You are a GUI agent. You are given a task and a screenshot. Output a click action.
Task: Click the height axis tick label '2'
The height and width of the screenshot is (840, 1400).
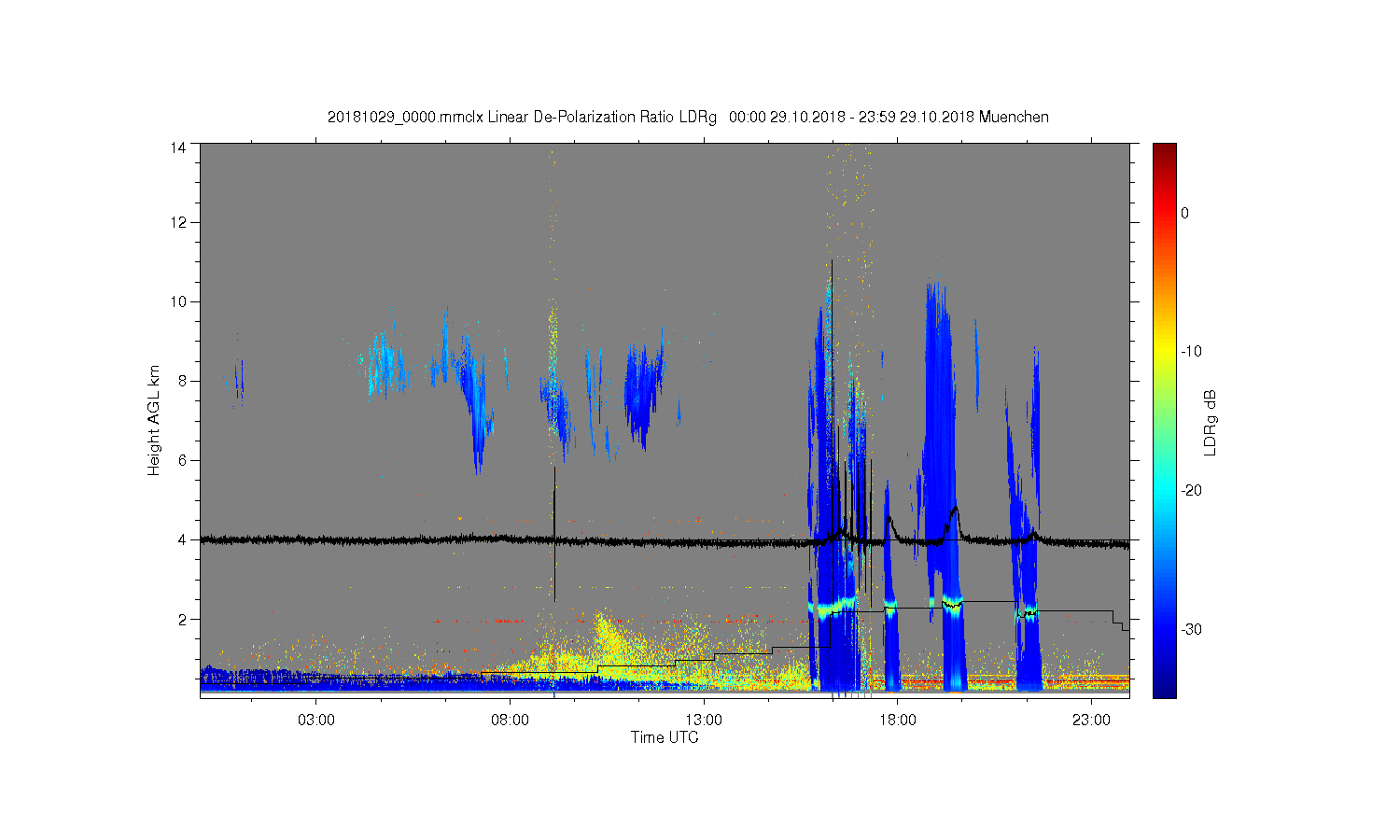[x=183, y=619]
